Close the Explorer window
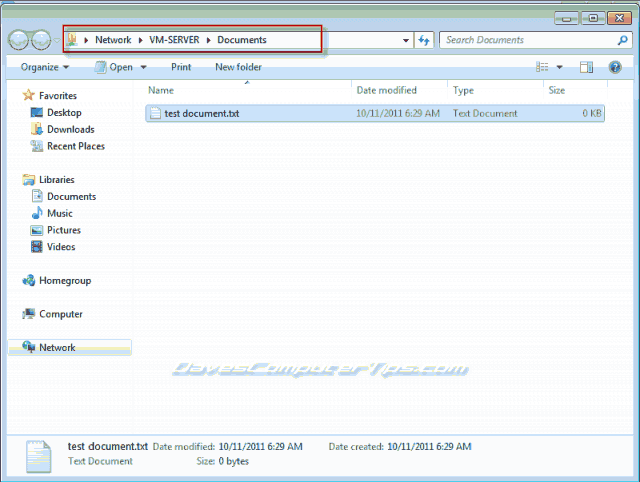The image size is (640, 482). coord(620,18)
